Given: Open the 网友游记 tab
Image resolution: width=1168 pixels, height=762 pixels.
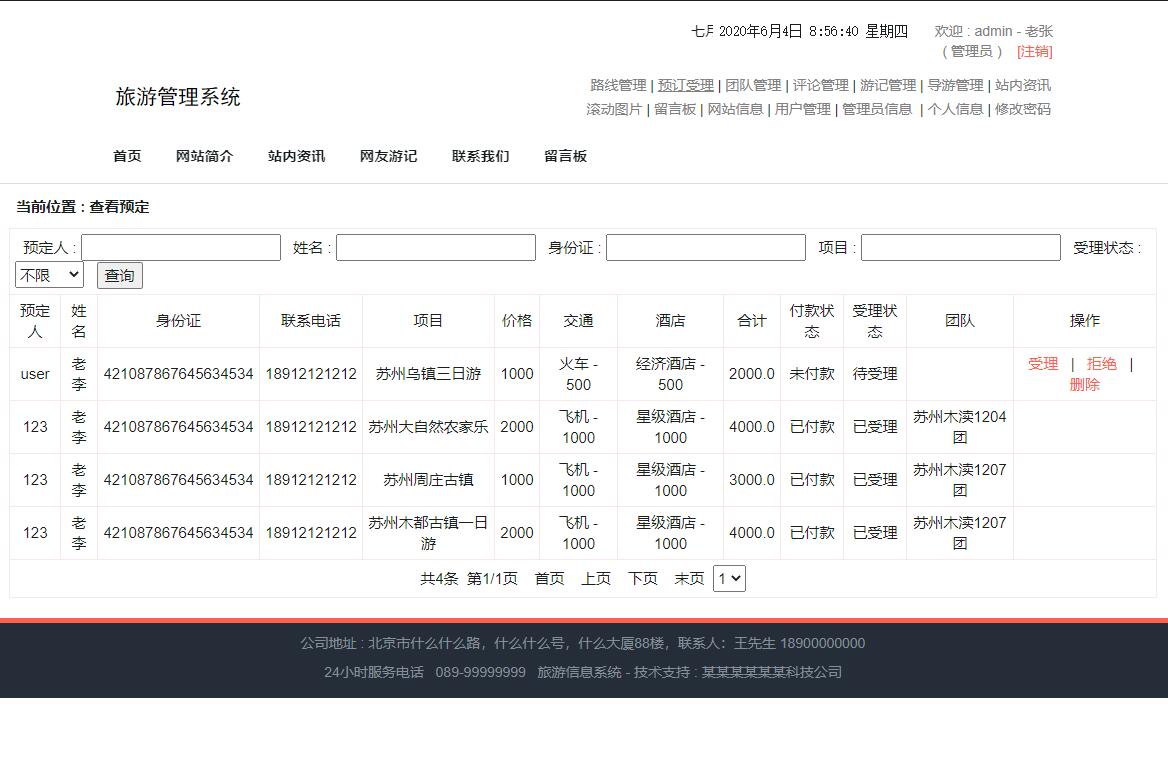Looking at the screenshot, I should pos(388,156).
